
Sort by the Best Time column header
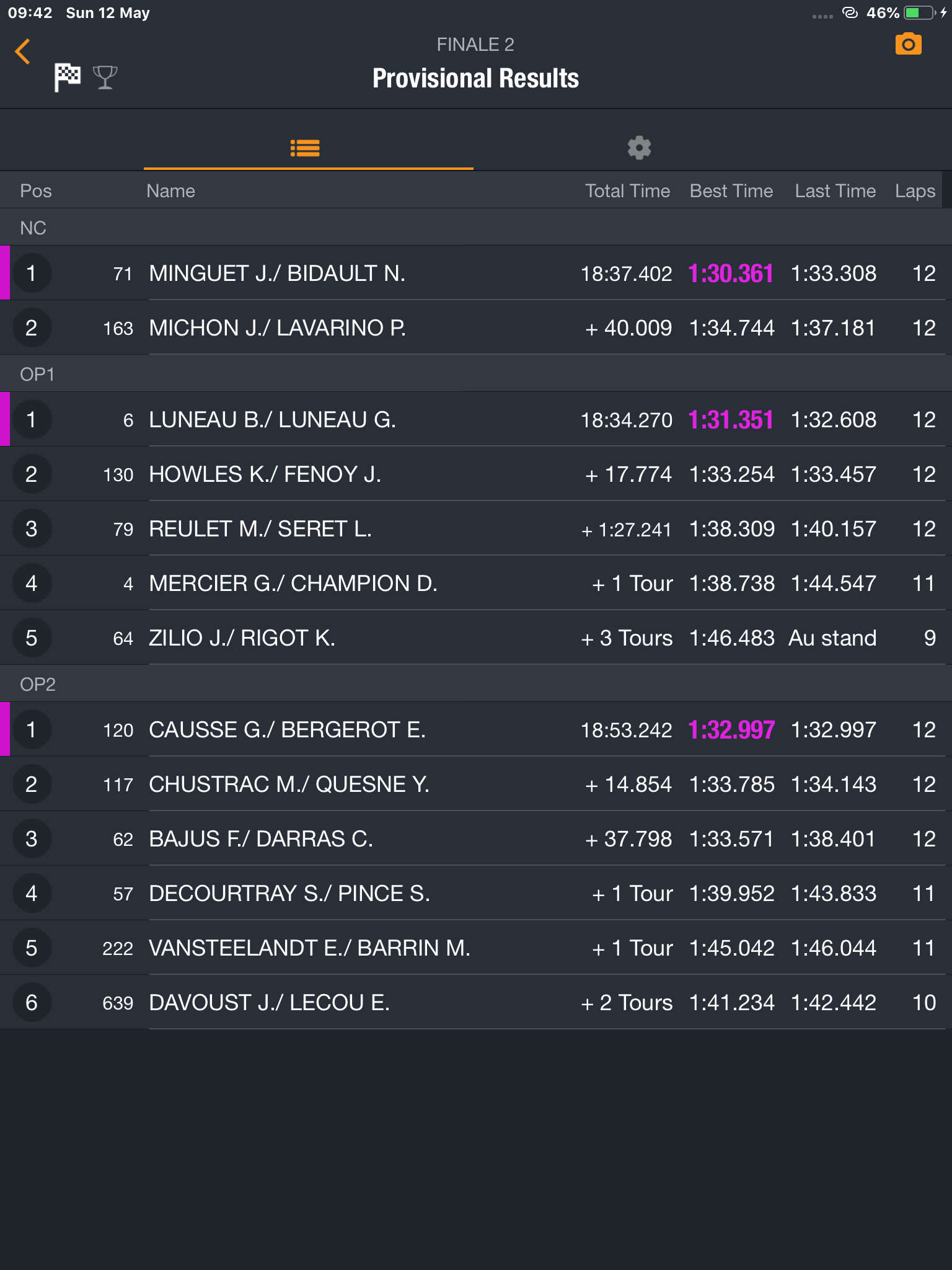pos(731,191)
